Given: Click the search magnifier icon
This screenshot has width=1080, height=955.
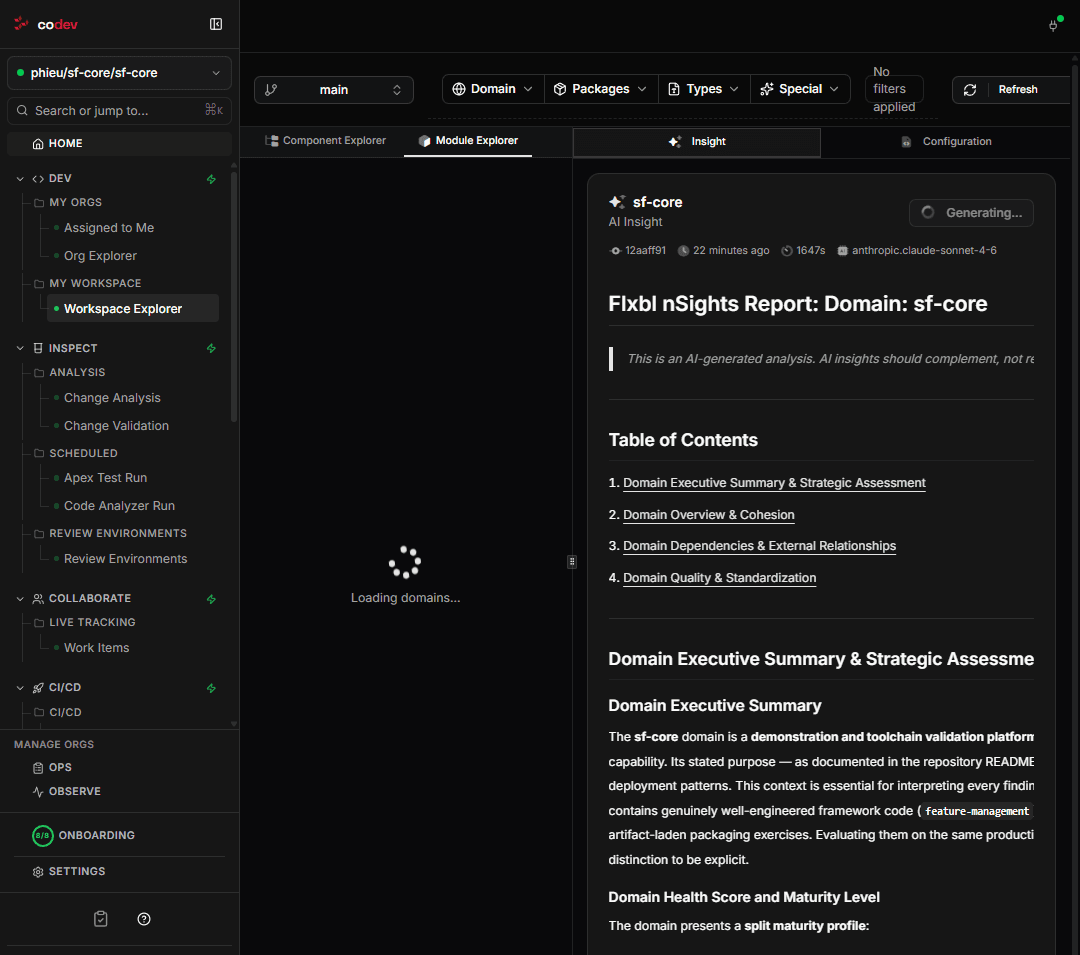Looking at the screenshot, I should click(x=22, y=110).
